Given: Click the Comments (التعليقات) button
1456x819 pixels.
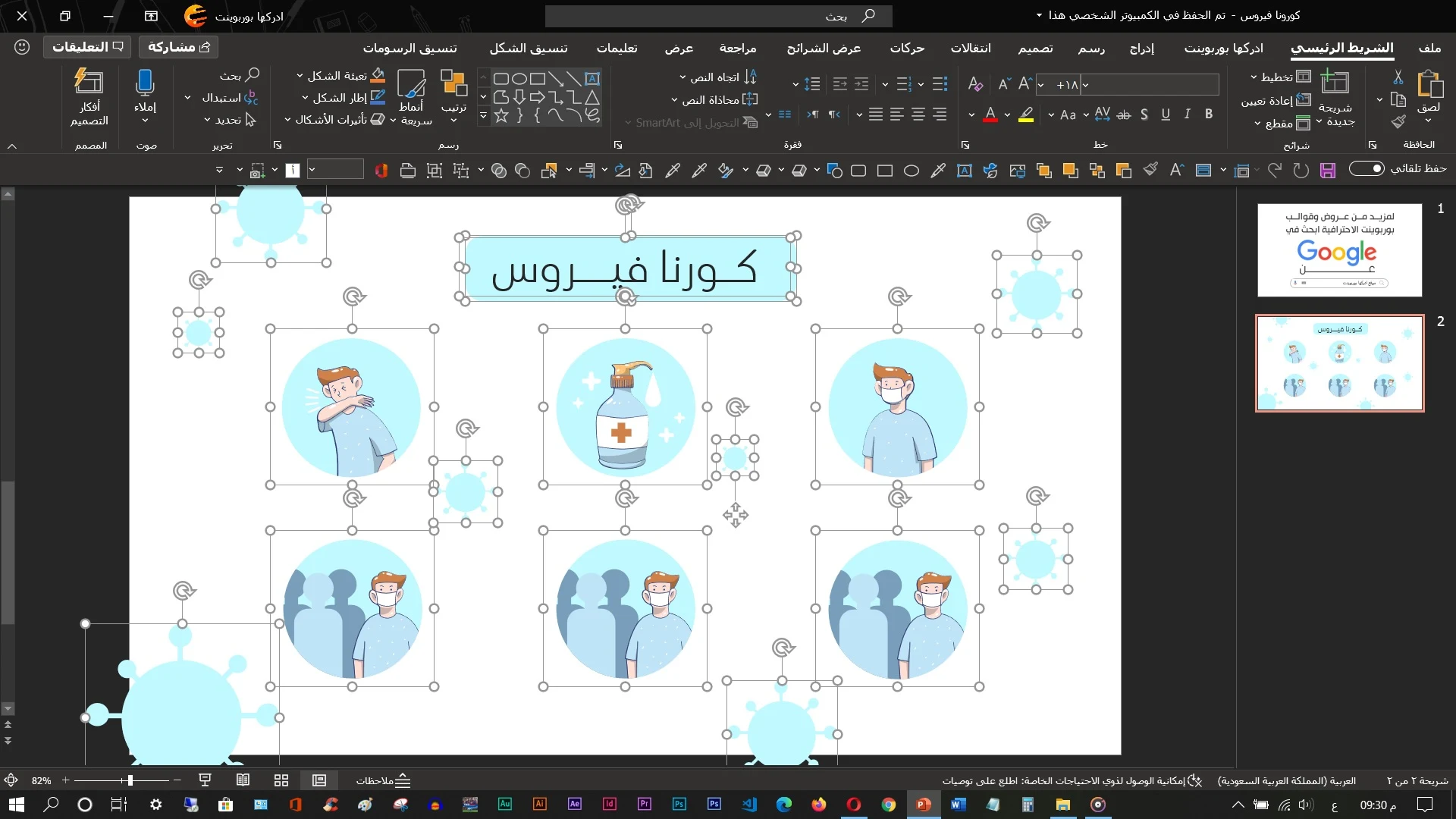Looking at the screenshot, I should point(87,47).
